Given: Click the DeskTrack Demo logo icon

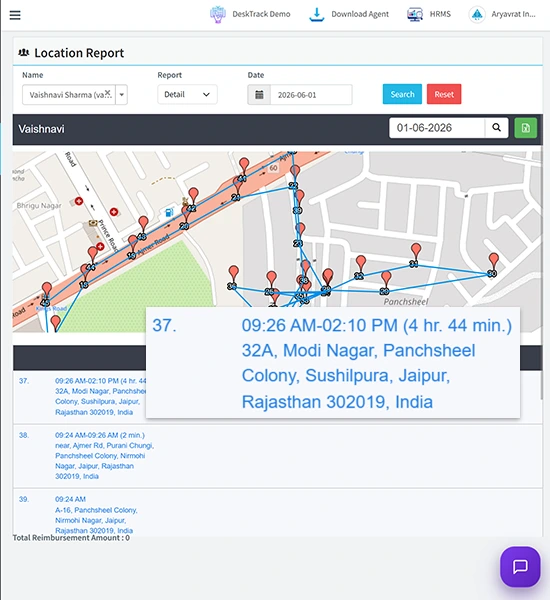Looking at the screenshot, I should 217,15.
